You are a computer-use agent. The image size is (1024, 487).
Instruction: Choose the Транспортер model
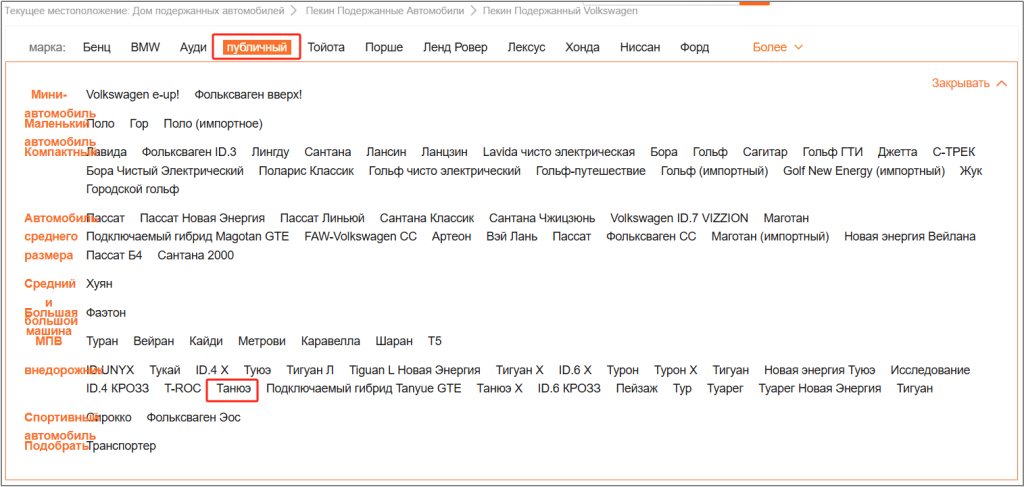point(121,446)
